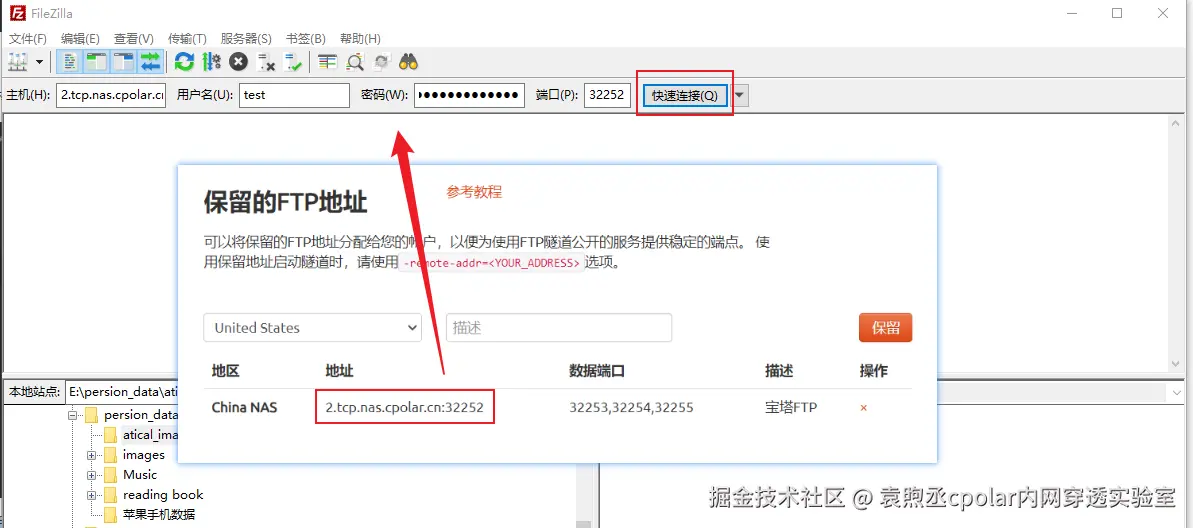Expand the images folder

91,455
